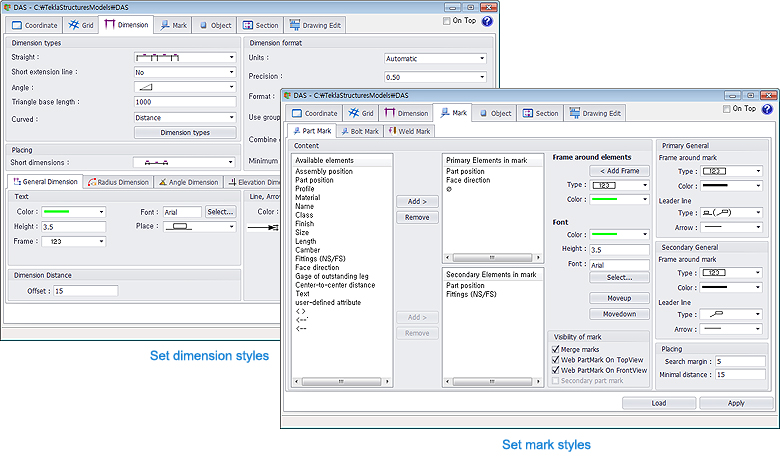
Task: Switch to the Weld Mark sub-tab
Action: click(x=410, y=131)
